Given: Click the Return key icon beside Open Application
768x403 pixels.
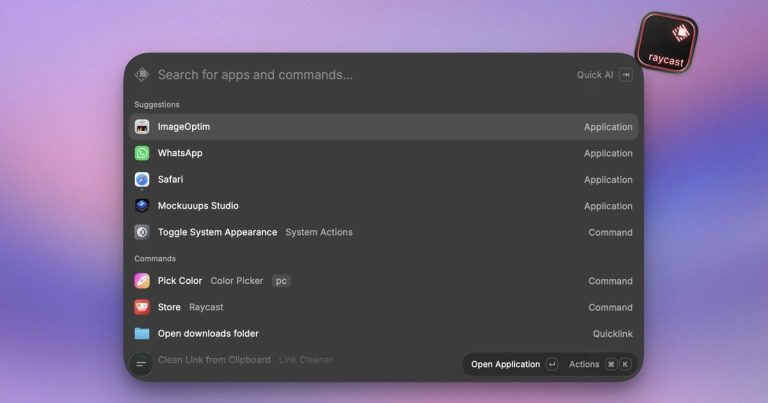Looking at the screenshot, I should coord(552,364).
